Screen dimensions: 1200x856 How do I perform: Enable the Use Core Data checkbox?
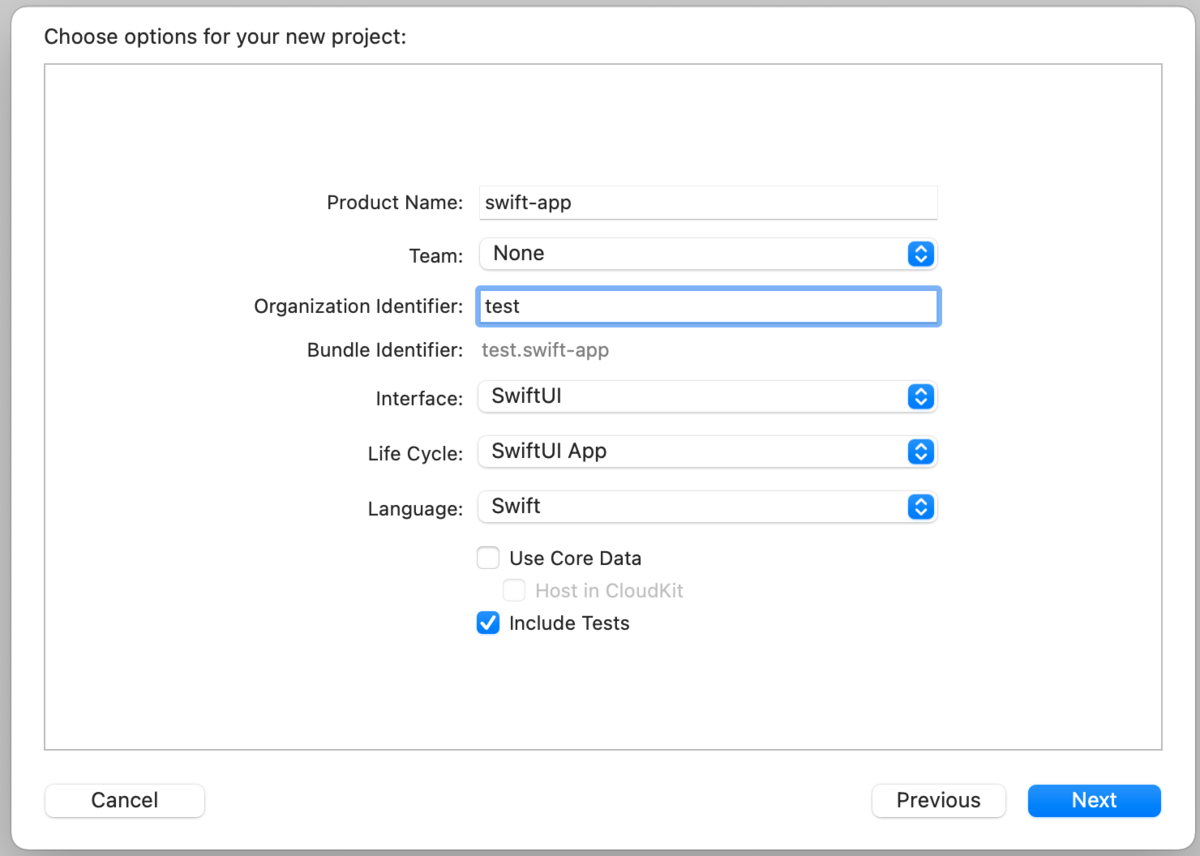[488, 558]
